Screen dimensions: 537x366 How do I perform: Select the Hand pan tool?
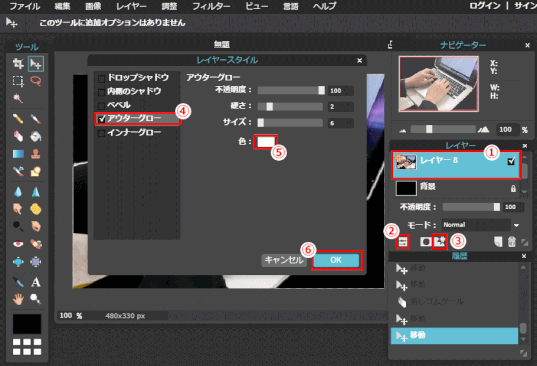tap(18, 299)
